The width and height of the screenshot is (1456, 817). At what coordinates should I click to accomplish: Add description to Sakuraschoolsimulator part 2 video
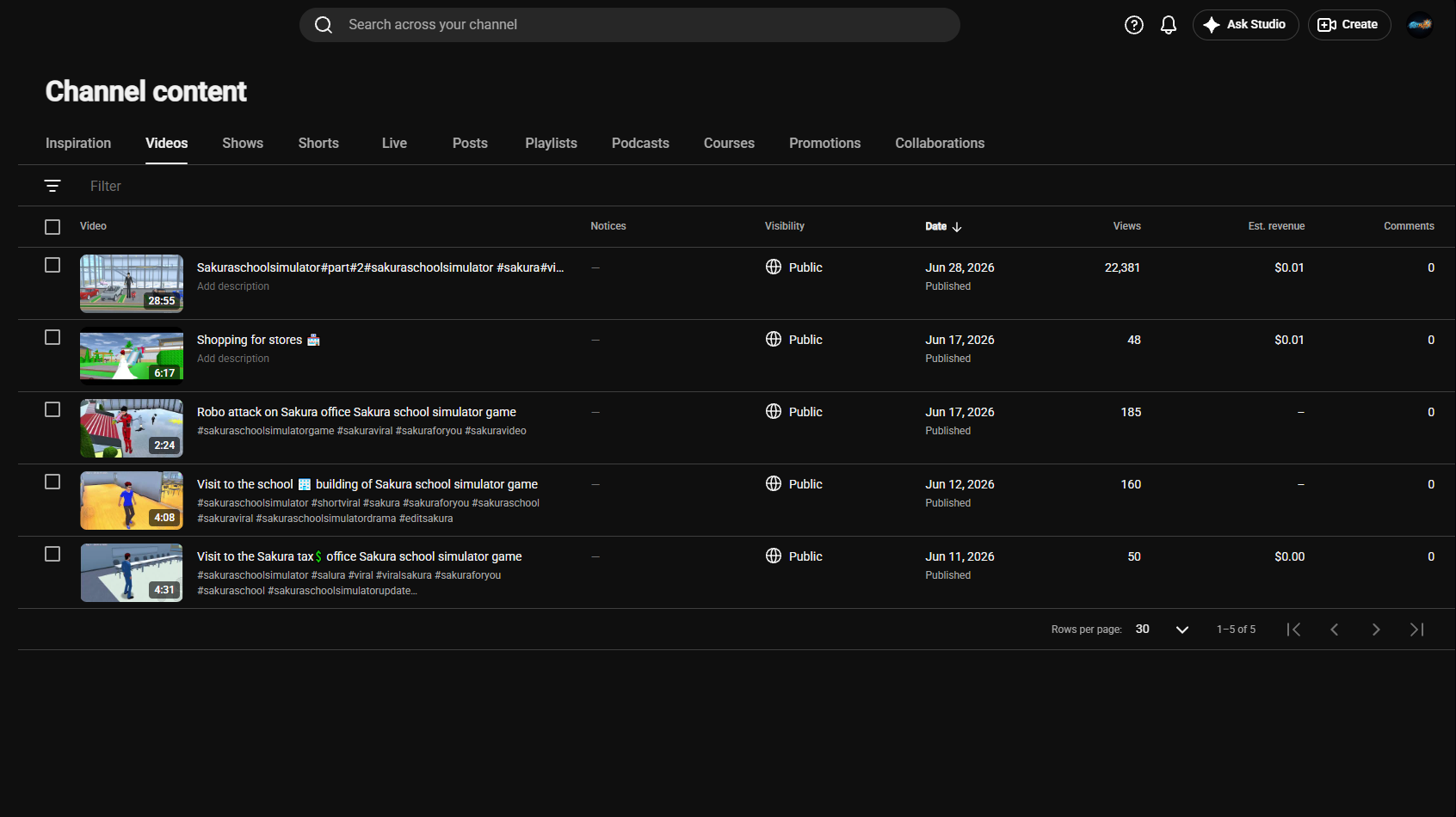click(233, 286)
